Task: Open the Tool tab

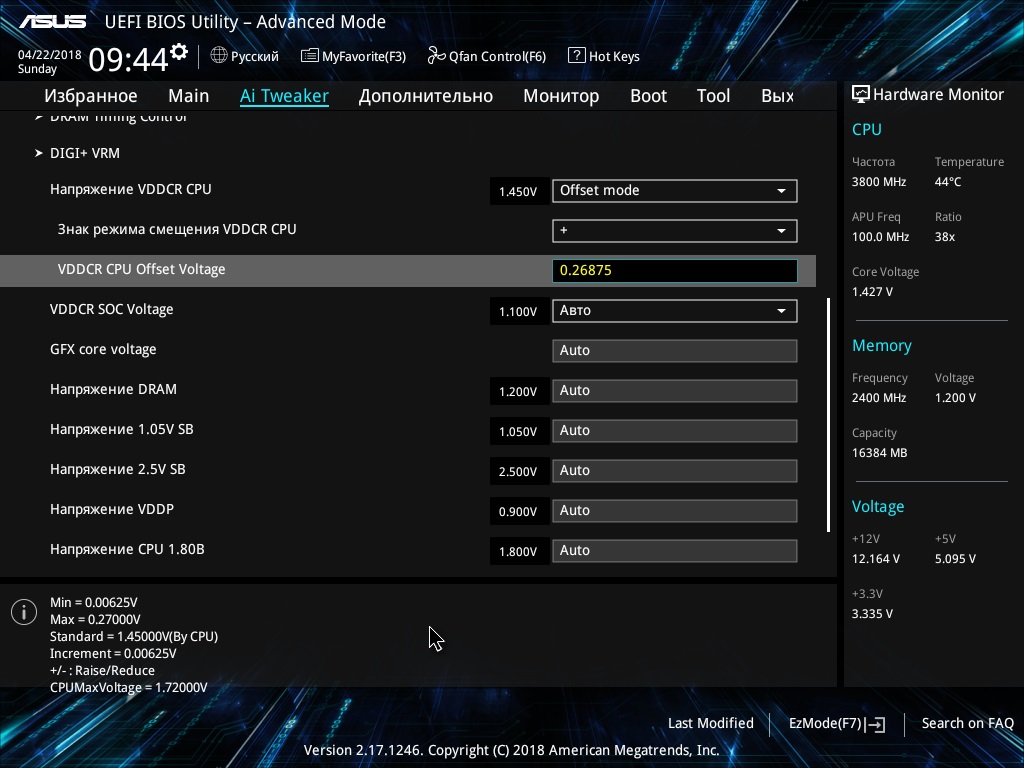Action: [713, 96]
